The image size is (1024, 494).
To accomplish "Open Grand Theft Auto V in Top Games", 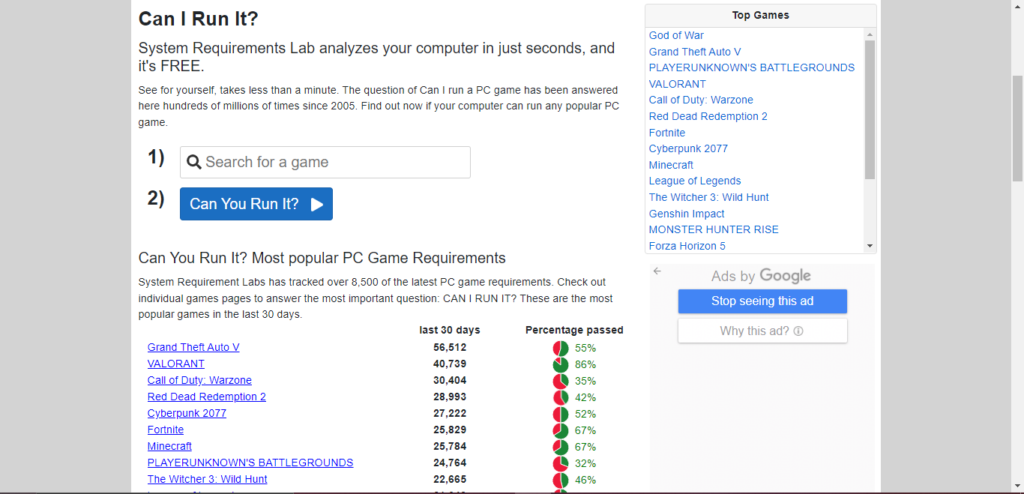I will [695, 52].
